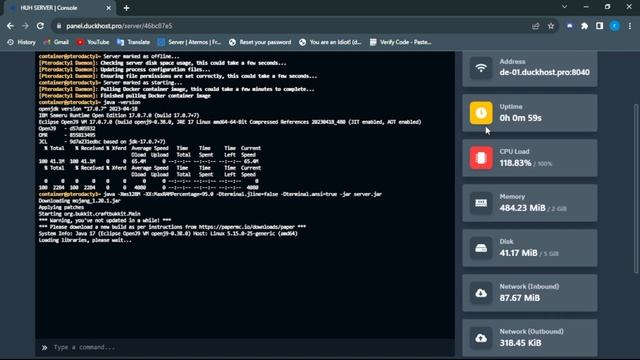640x360 pixels.
Task: Click the Address wifi icon
Action: 481,68
